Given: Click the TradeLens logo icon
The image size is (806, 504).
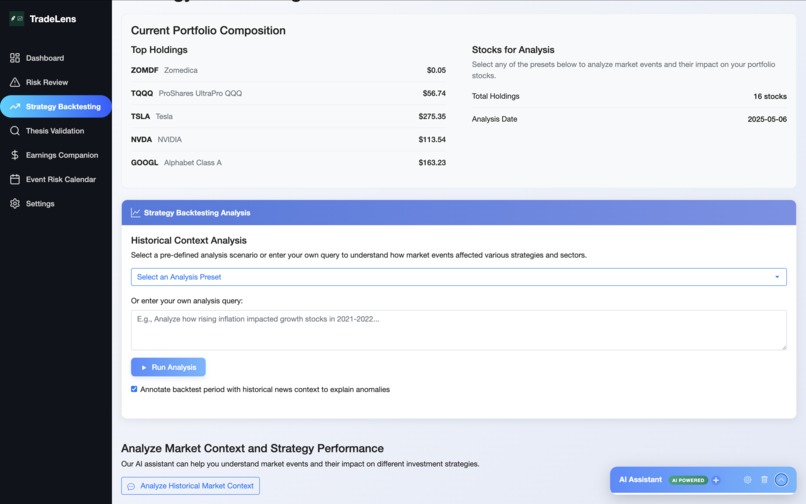Looking at the screenshot, I should (16, 19).
